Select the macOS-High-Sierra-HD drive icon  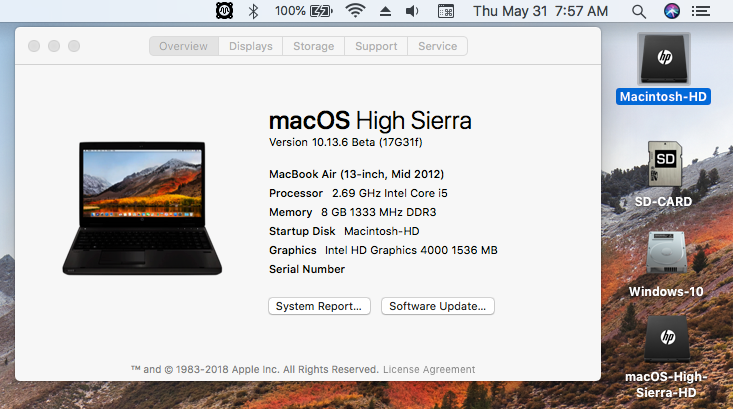pos(667,339)
